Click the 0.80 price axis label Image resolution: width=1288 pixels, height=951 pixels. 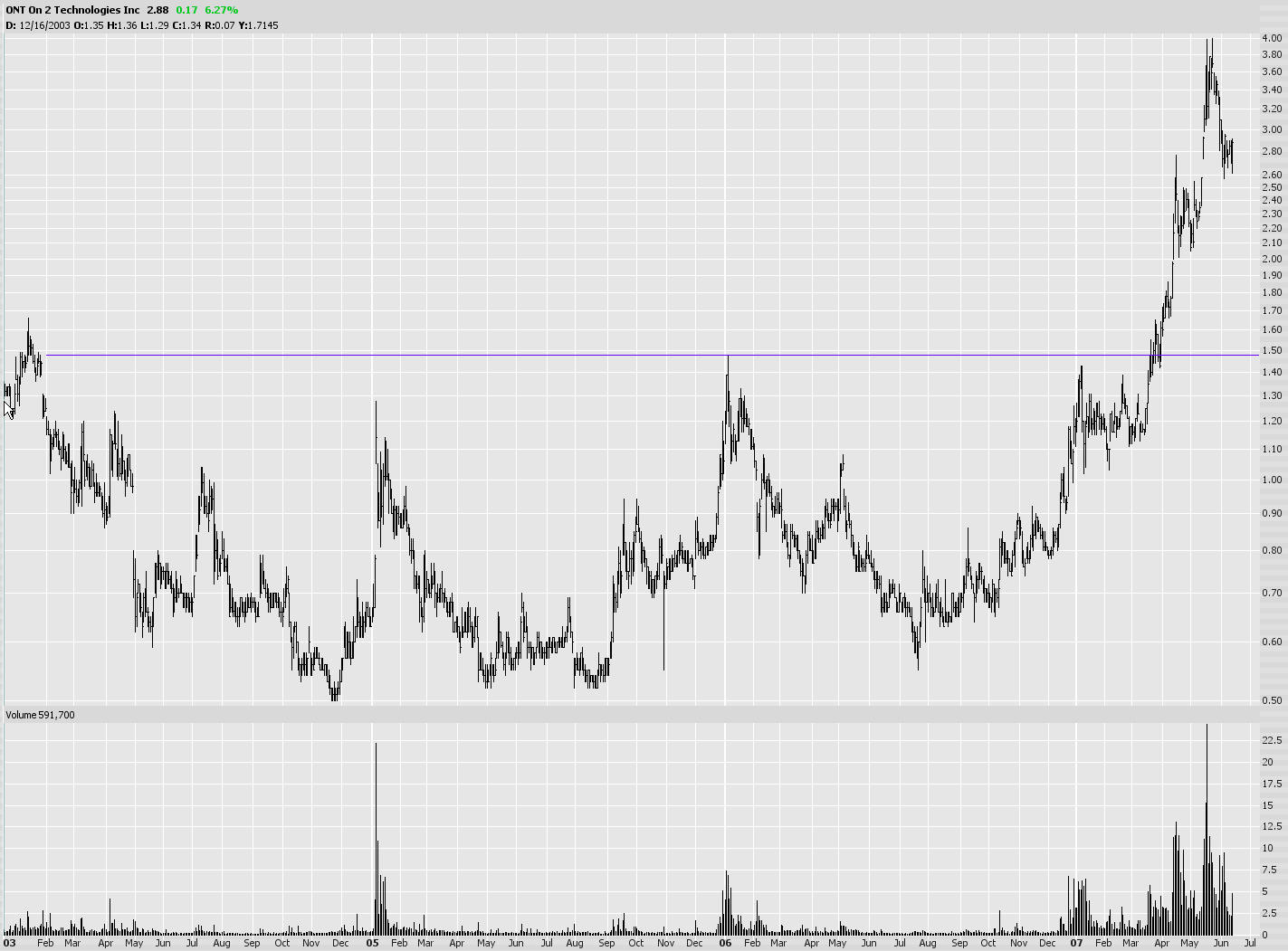tap(1272, 550)
